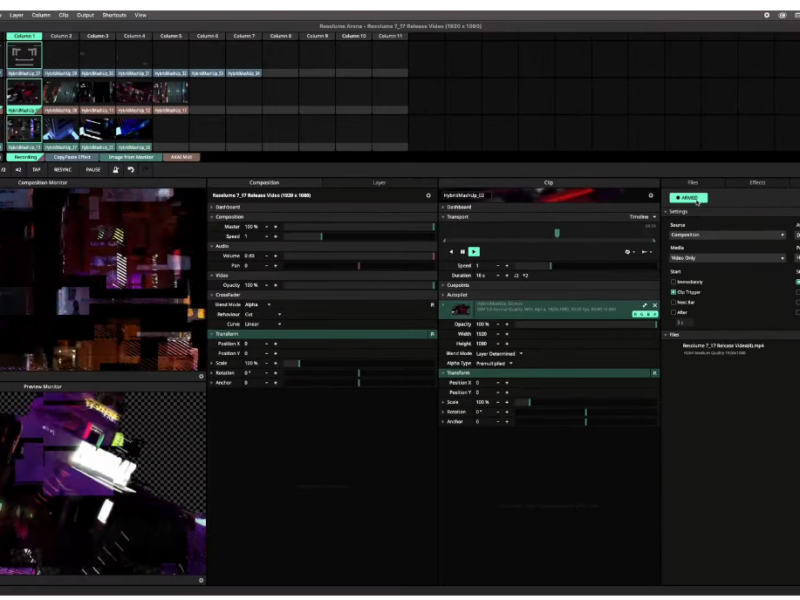Play clip backwards in Transport

click(x=451, y=251)
